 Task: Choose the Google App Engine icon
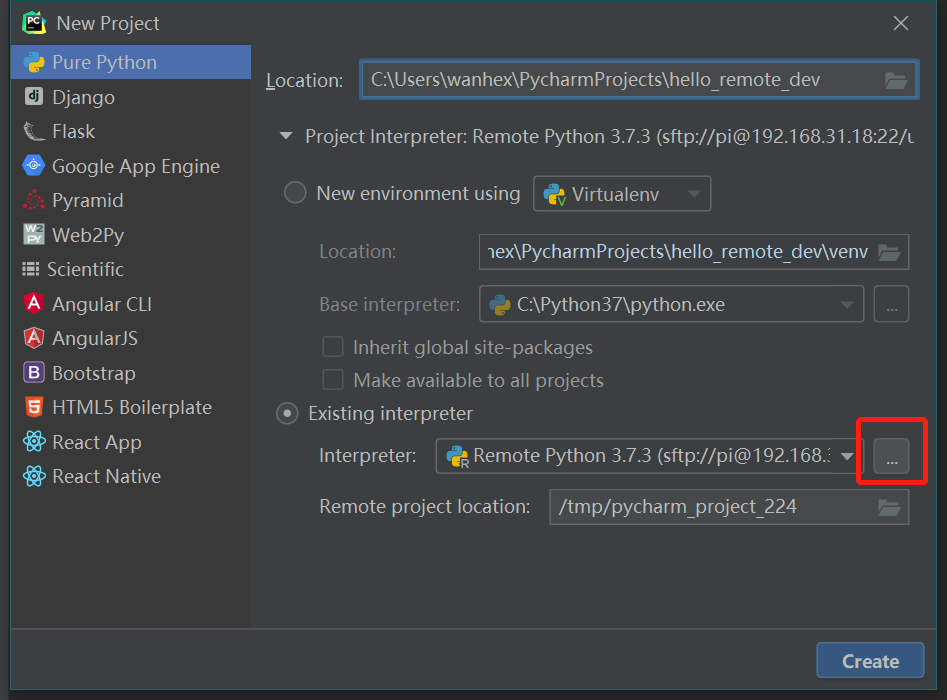pyautogui.click(x=34, y=166)
